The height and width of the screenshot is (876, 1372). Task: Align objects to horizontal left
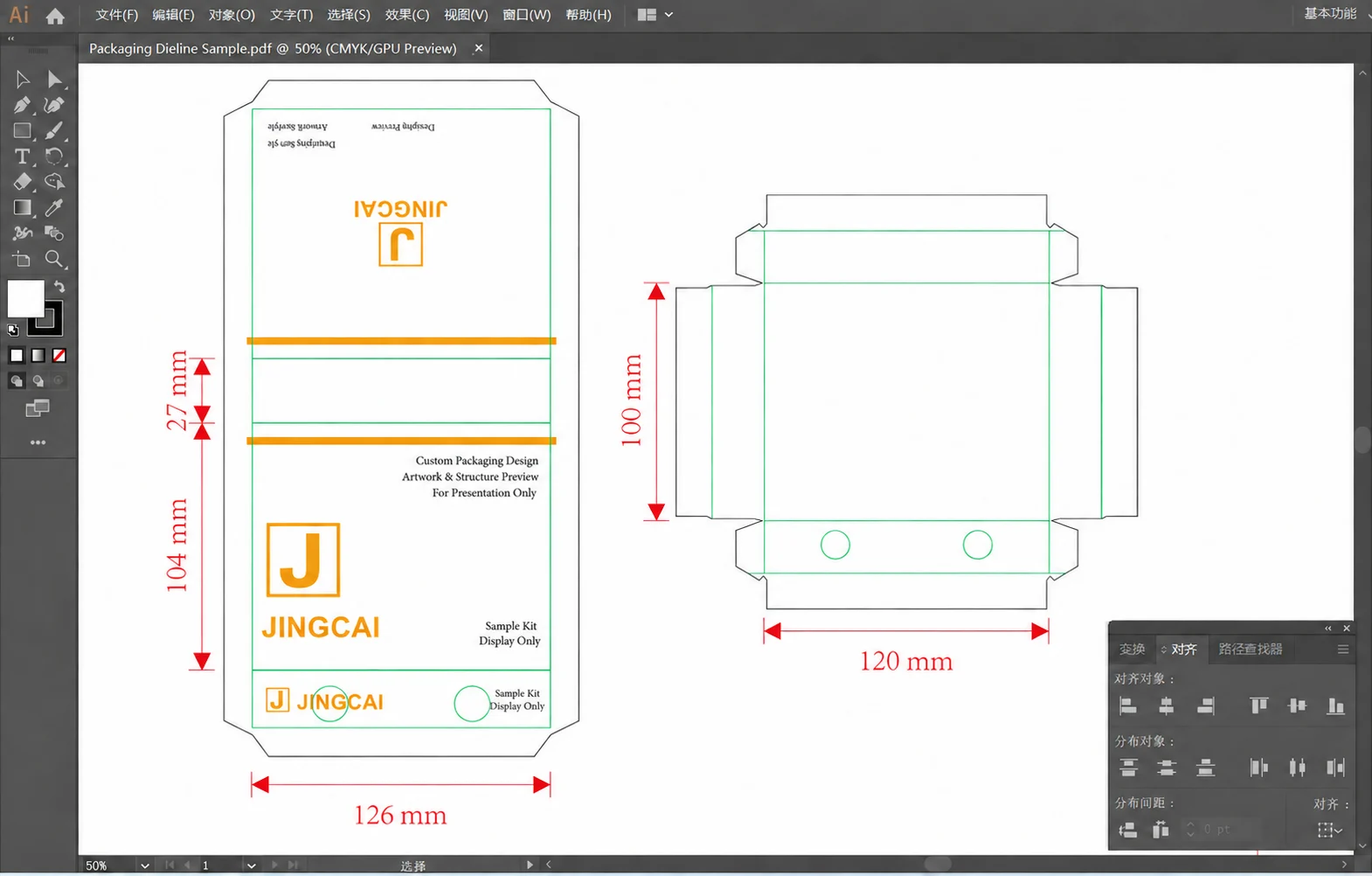point(1128,706)
